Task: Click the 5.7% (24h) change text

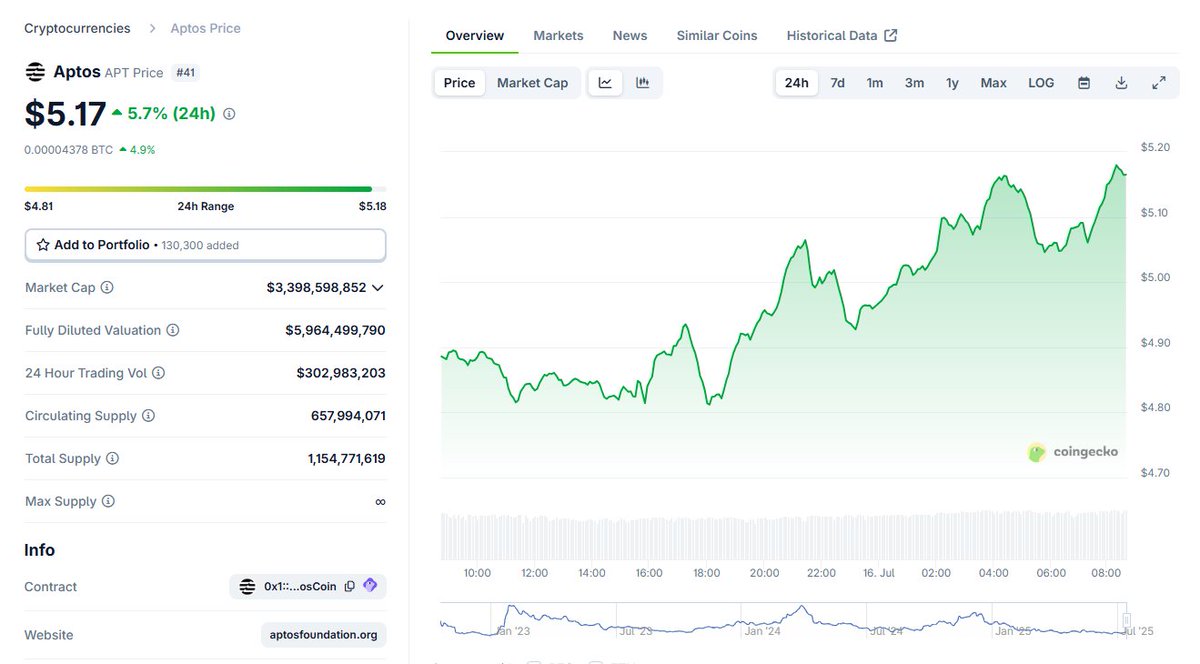Action: [171, 114]
